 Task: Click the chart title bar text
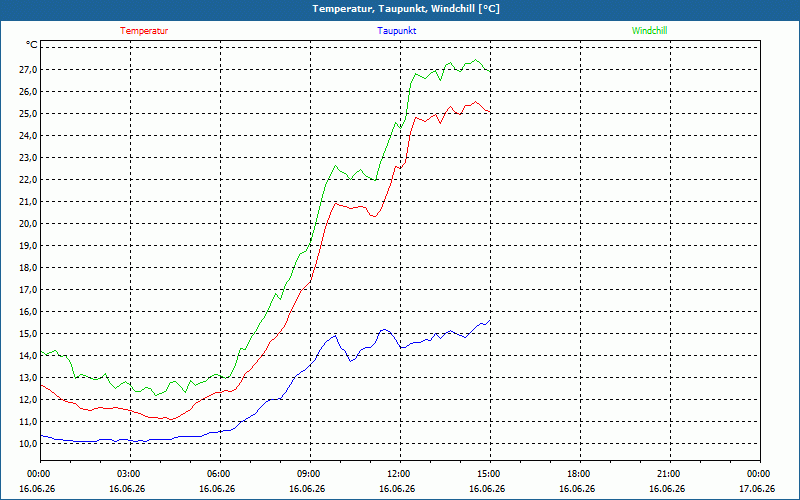click(406, 9)
